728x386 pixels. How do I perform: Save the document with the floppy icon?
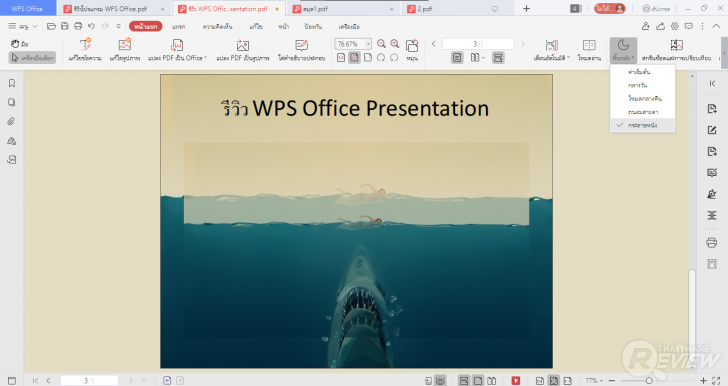pyautogui.click(x=65, y=26)
